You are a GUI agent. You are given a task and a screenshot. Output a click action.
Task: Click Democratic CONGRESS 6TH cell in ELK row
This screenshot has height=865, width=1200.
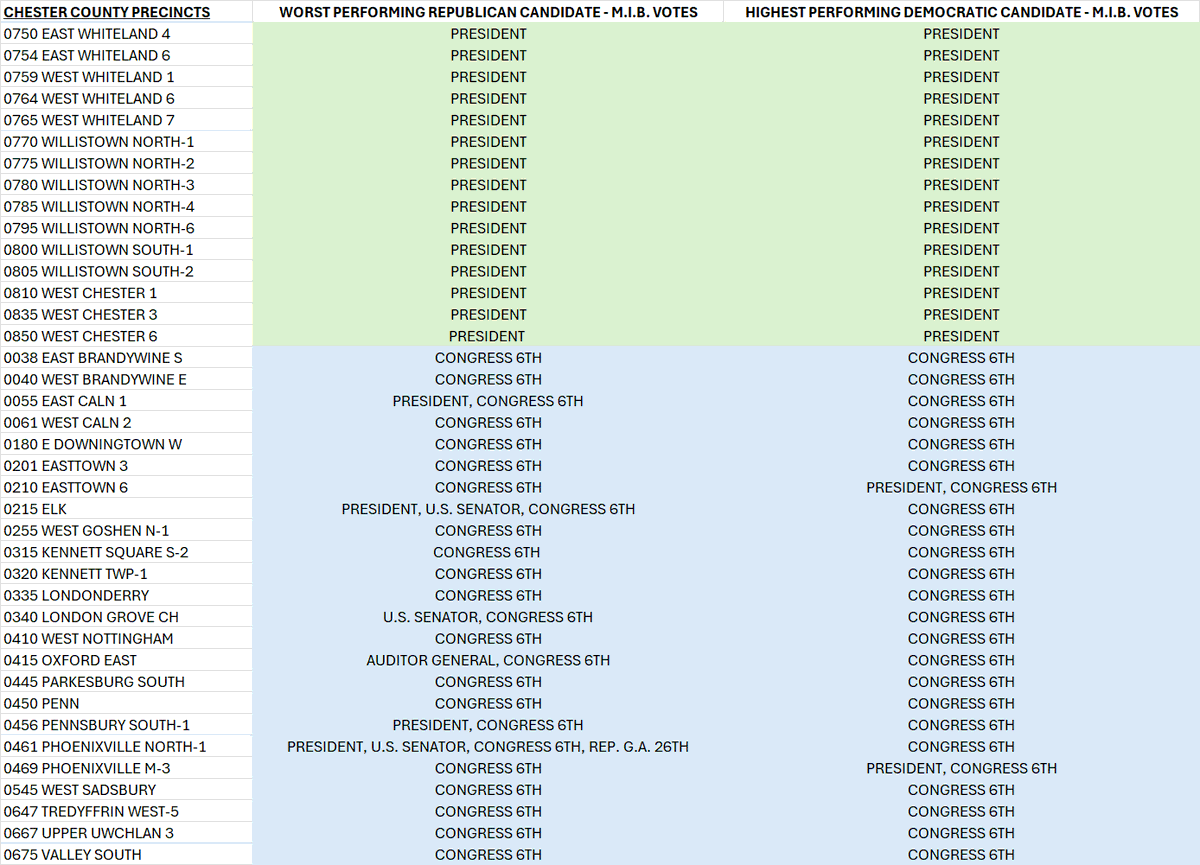pos(961,509)
